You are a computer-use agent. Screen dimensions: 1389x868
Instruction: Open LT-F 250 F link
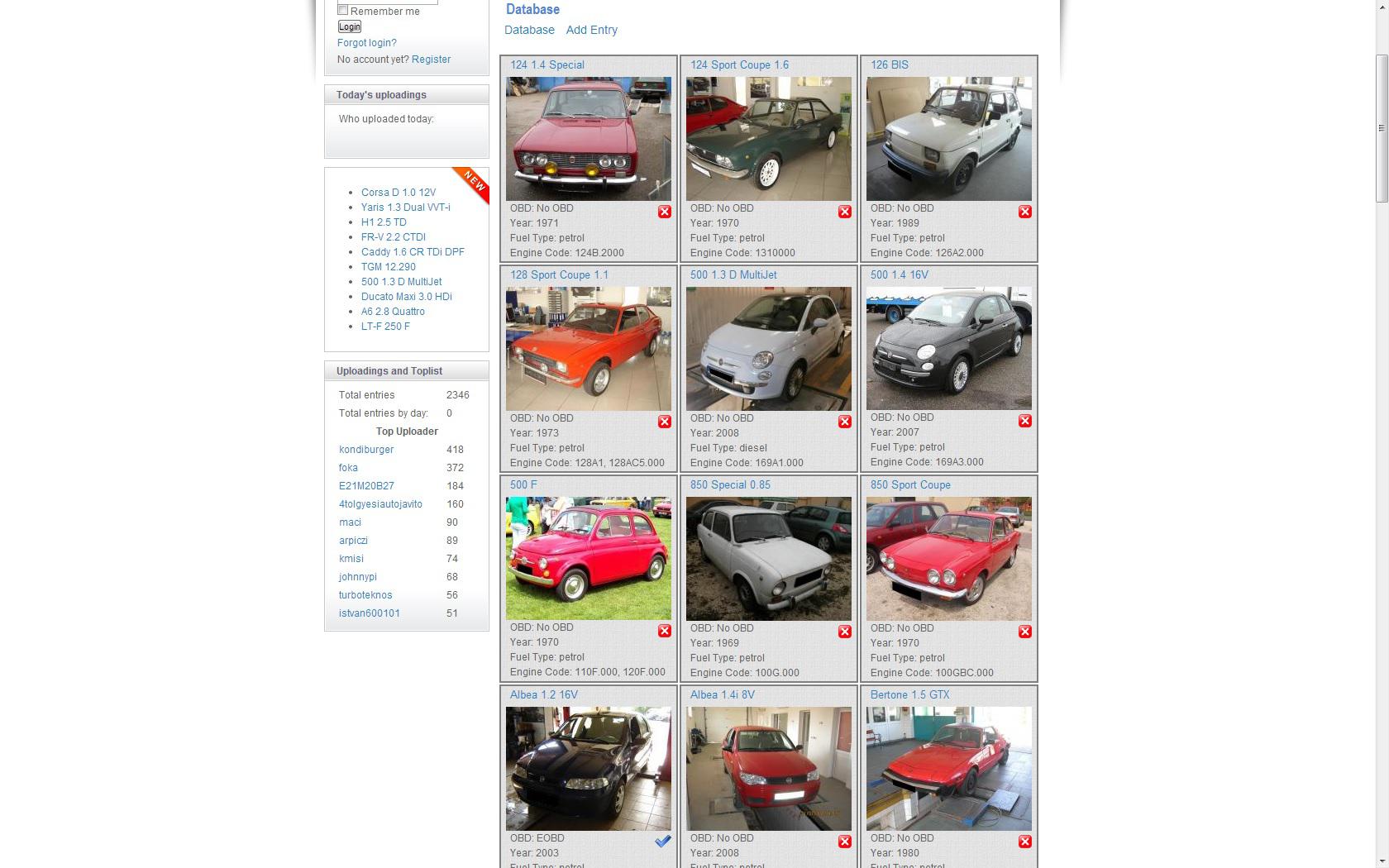click(385, 327)
